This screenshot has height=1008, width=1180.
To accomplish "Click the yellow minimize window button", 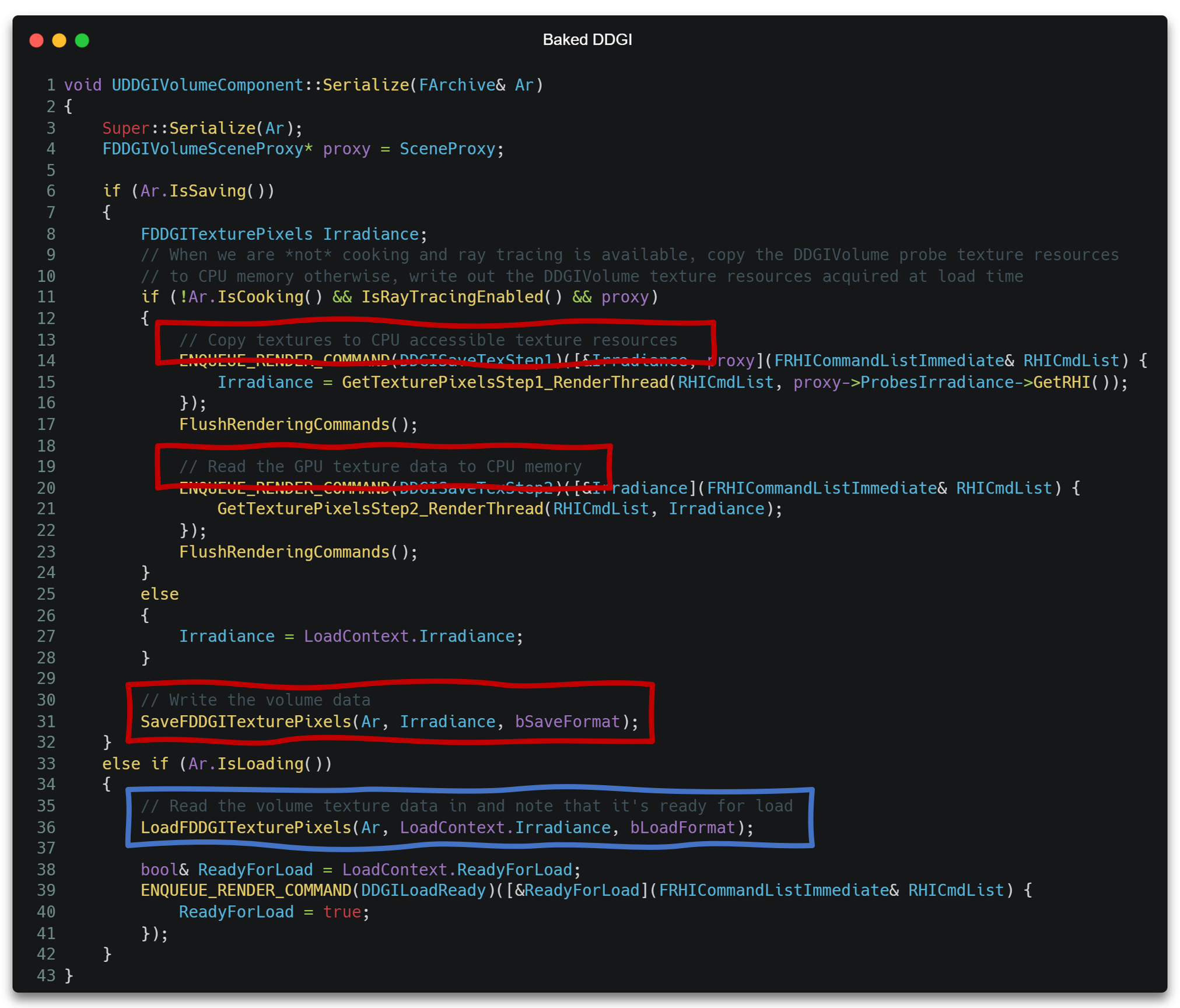I will click(x=59, y=40).
